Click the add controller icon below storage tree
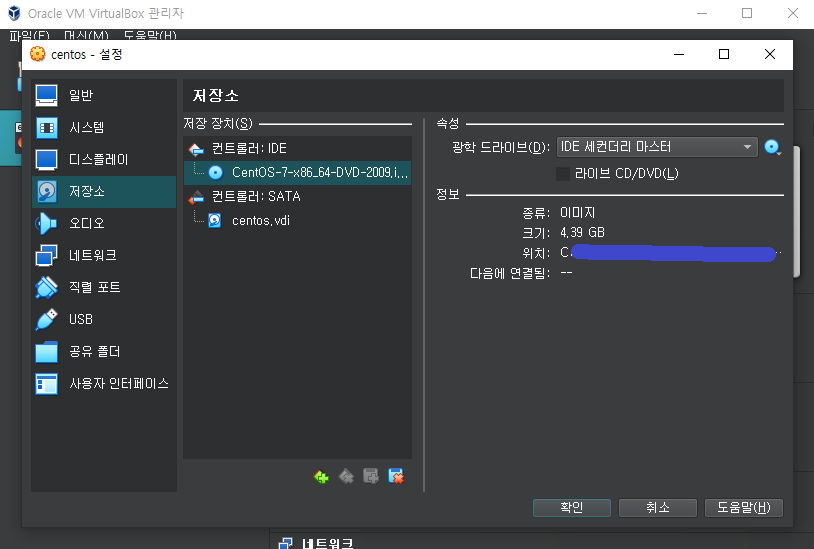The width and height of the screenshot is (814, 549). (321, 476)
